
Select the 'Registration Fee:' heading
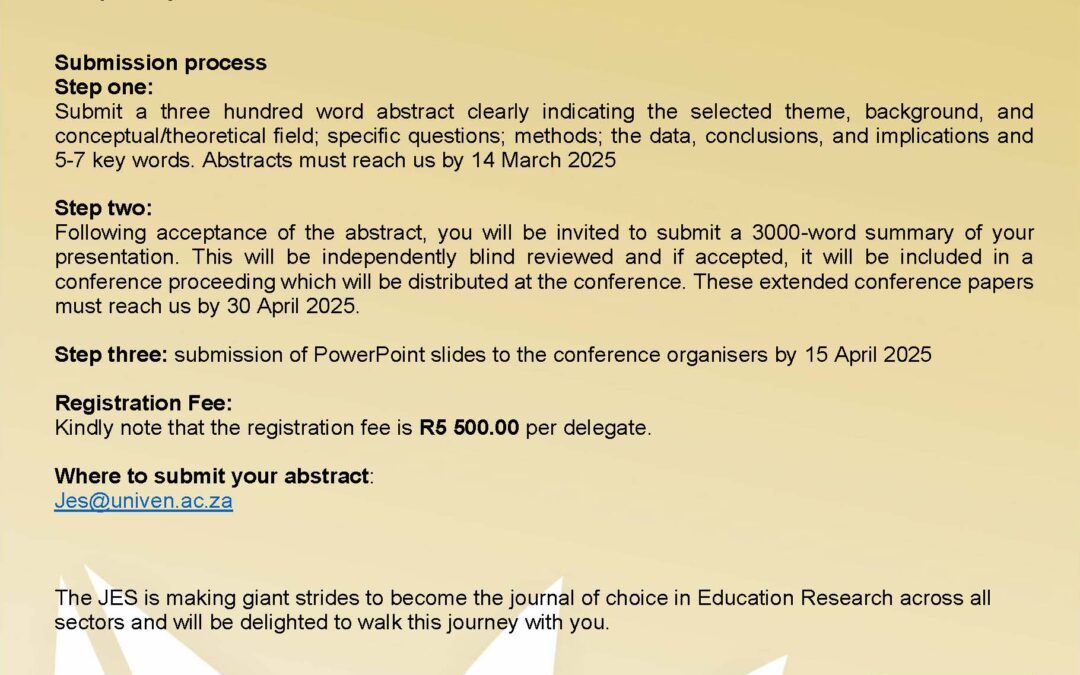(x=143, y=403)
